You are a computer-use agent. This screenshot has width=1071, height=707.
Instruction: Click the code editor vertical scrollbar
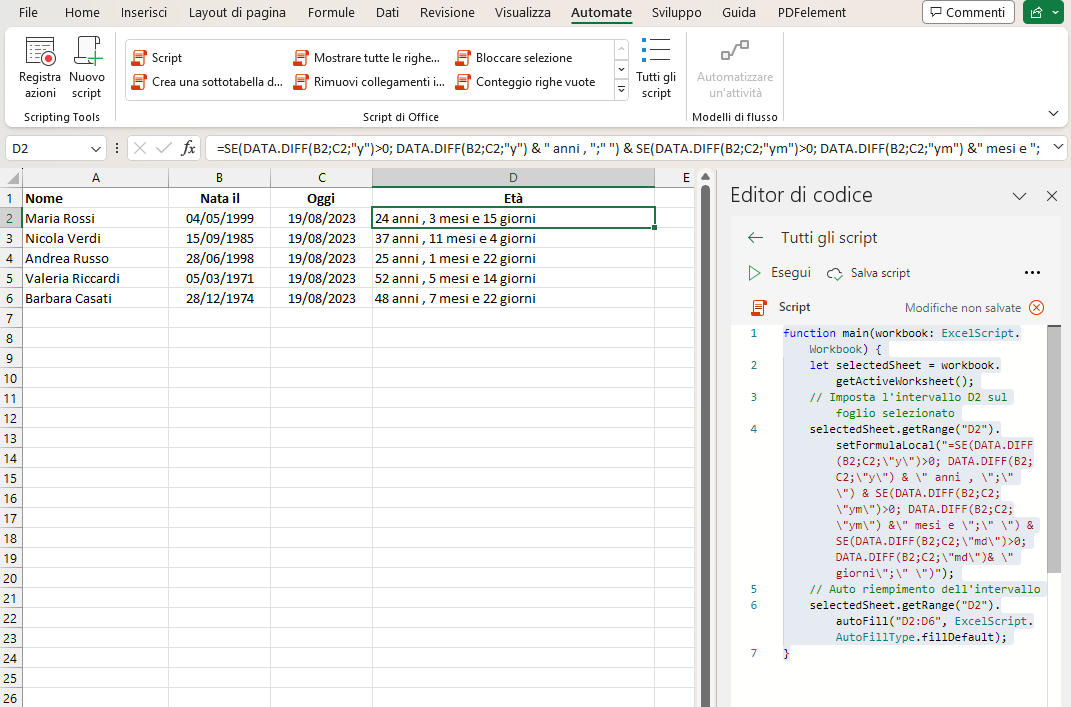click(x=1053, y=451)
